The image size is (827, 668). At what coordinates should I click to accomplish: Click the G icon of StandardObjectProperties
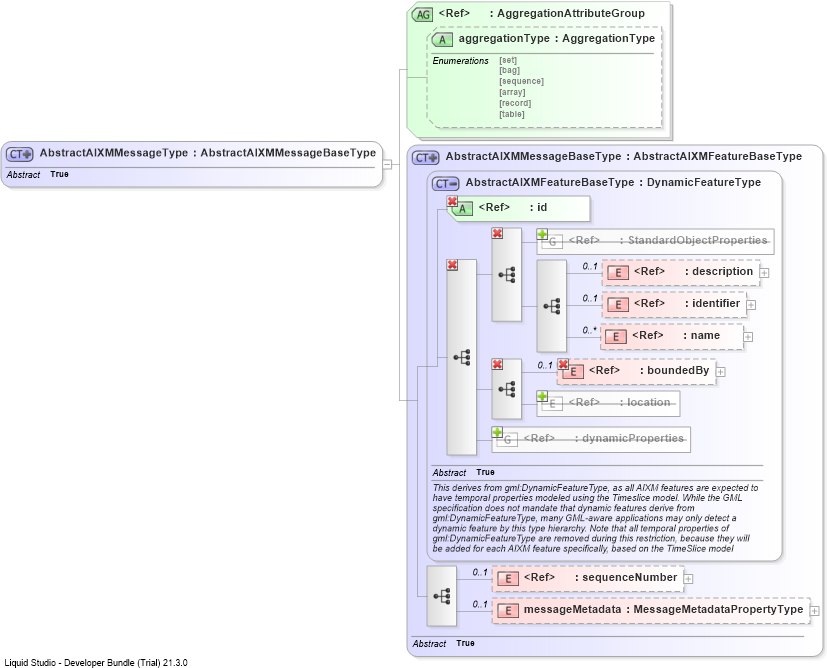click(x=553, y=242)
